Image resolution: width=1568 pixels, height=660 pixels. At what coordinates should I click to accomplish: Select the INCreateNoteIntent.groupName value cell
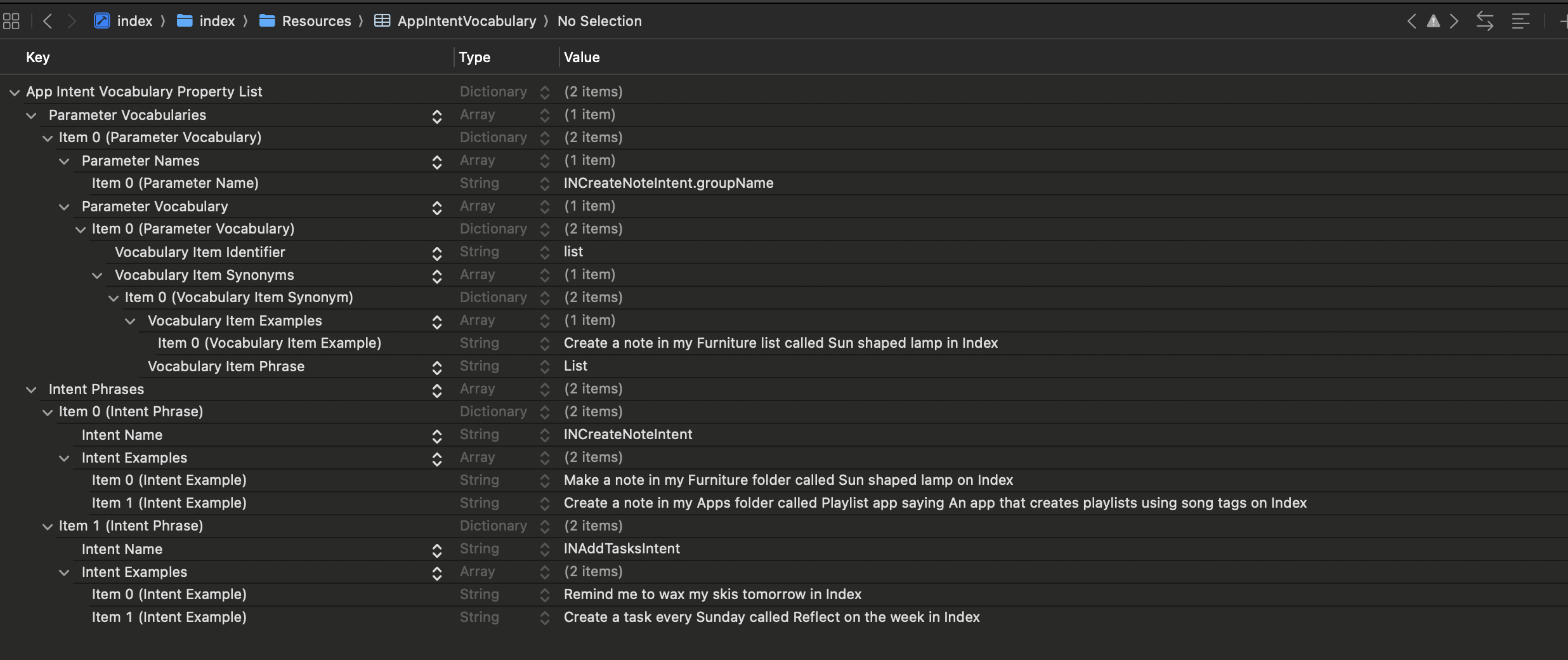669,183
